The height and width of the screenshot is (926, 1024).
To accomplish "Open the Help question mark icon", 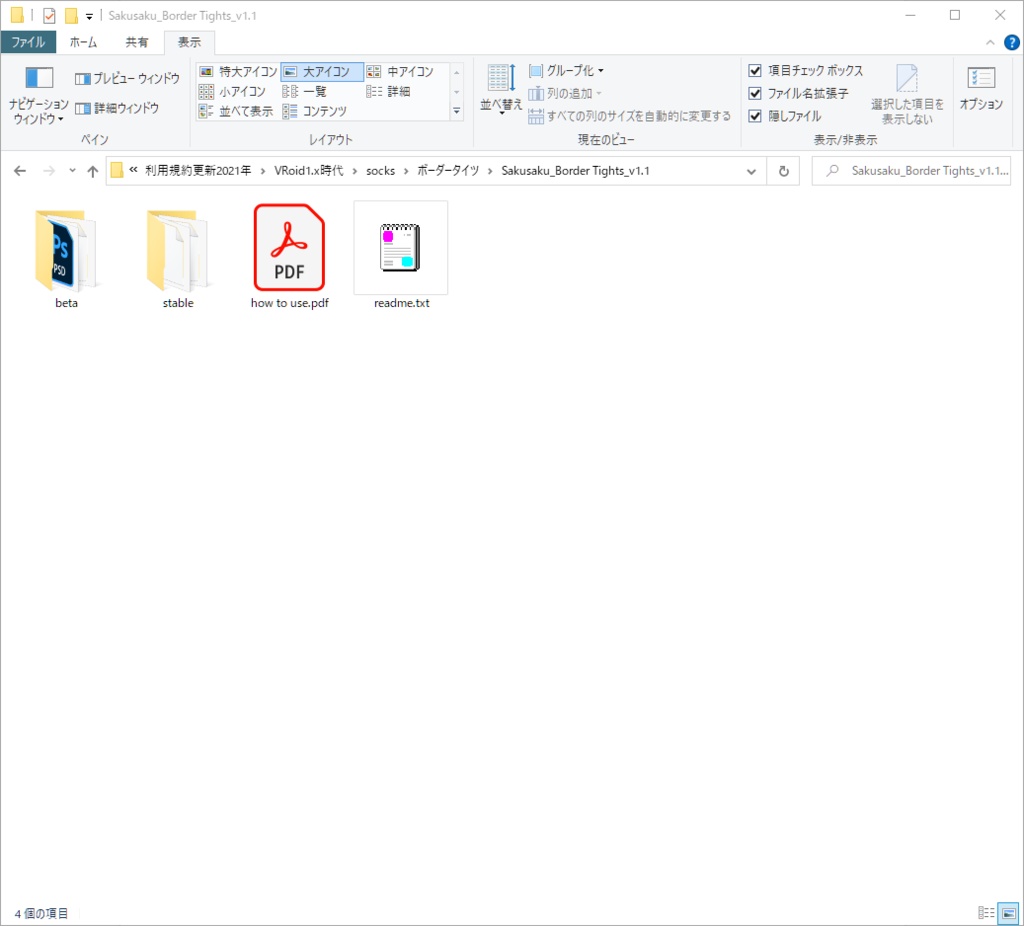I will point(1012,42).
